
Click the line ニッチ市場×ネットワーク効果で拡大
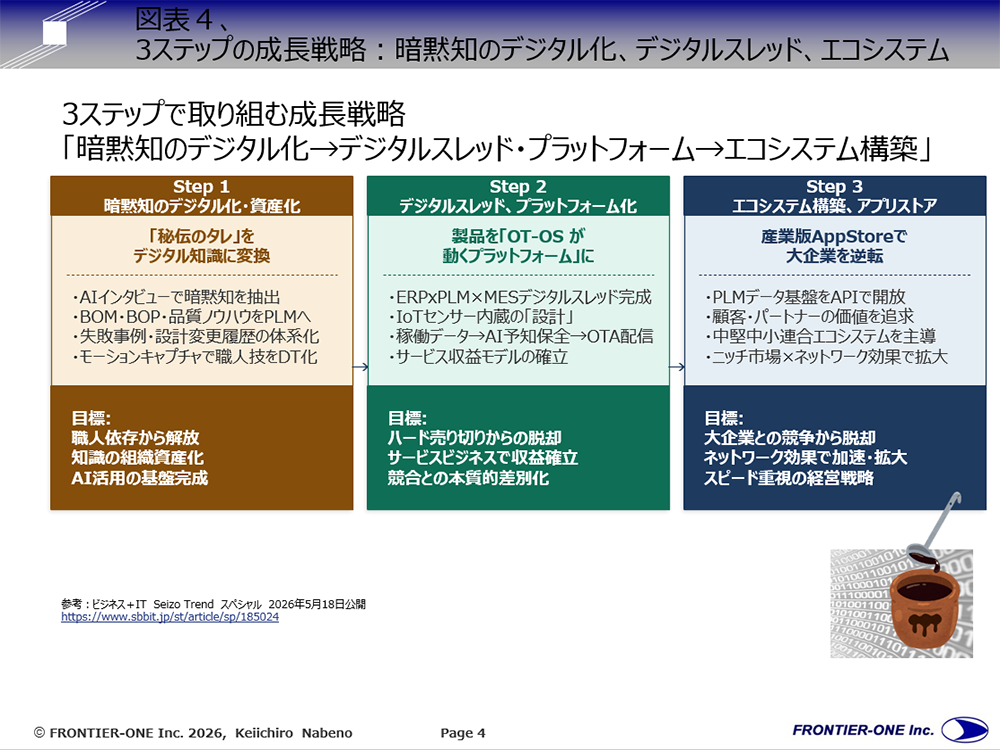(826, 357)
